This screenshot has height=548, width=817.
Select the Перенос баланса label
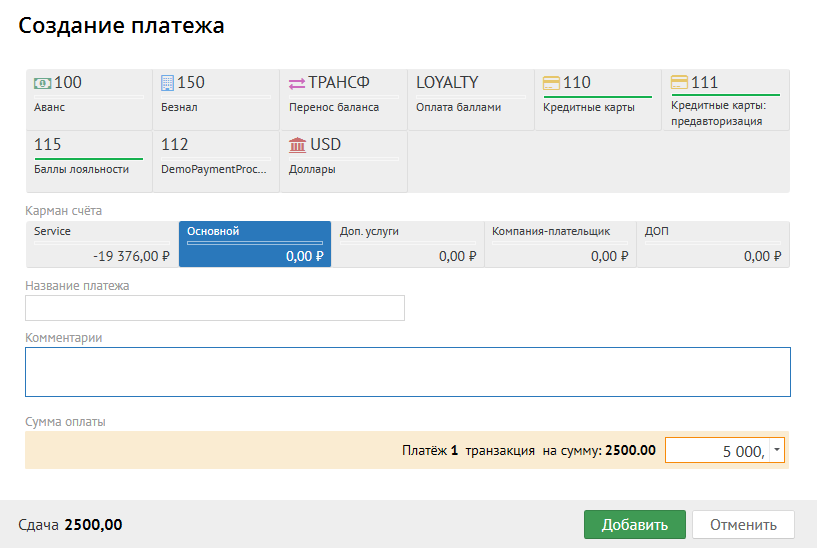click(334, 107)
